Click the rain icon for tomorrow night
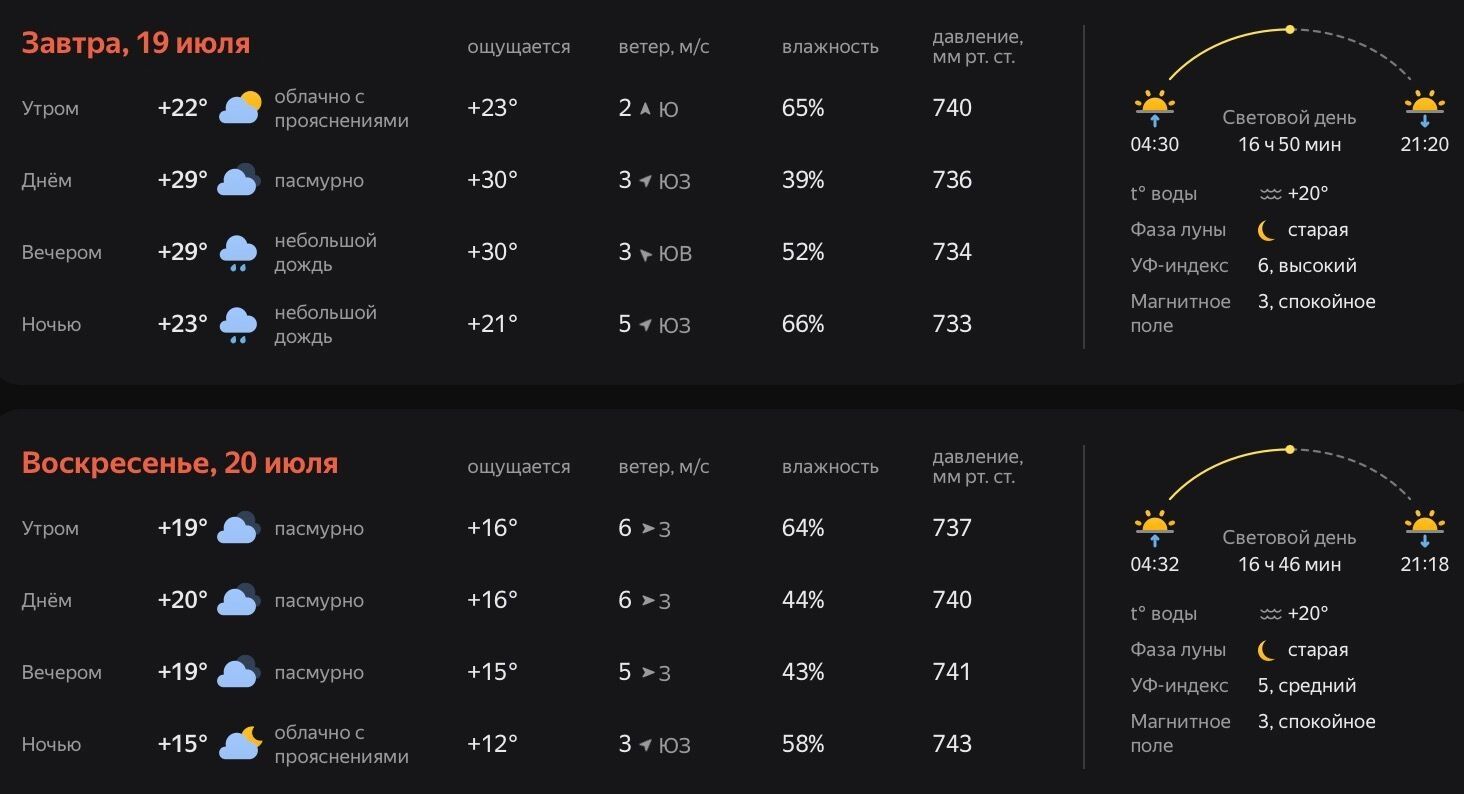 238,325
